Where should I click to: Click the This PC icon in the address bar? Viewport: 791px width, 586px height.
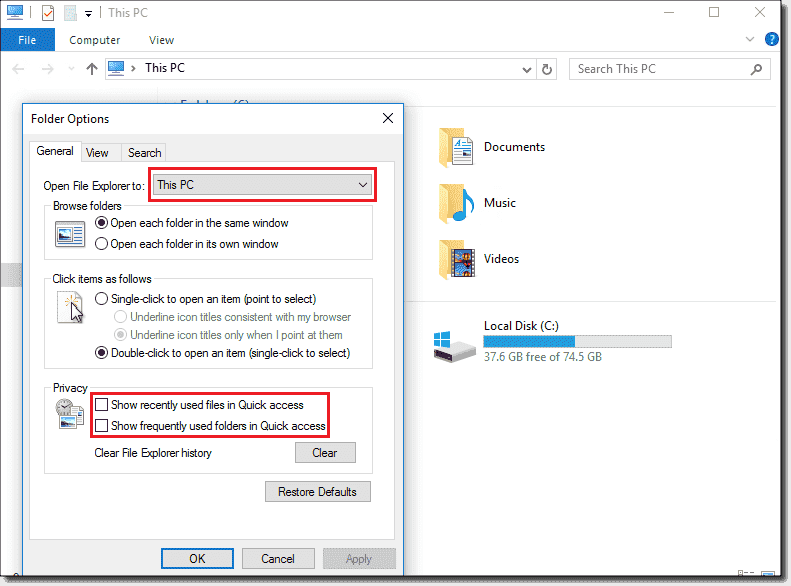pyautogui.click(x=116, y=68)
